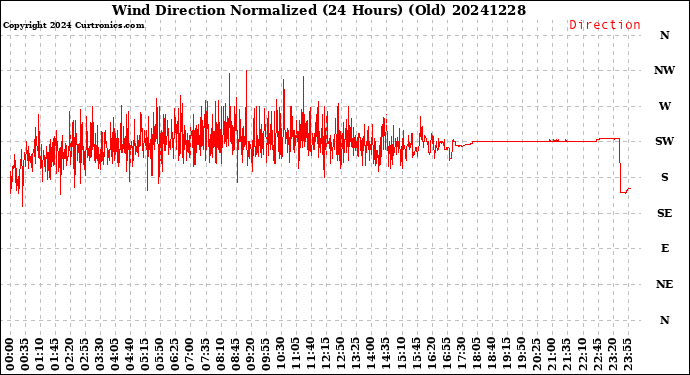Viewport: 690px width, 375px height.
Task: Click the 06:25 time label
Action: point(175,354)
